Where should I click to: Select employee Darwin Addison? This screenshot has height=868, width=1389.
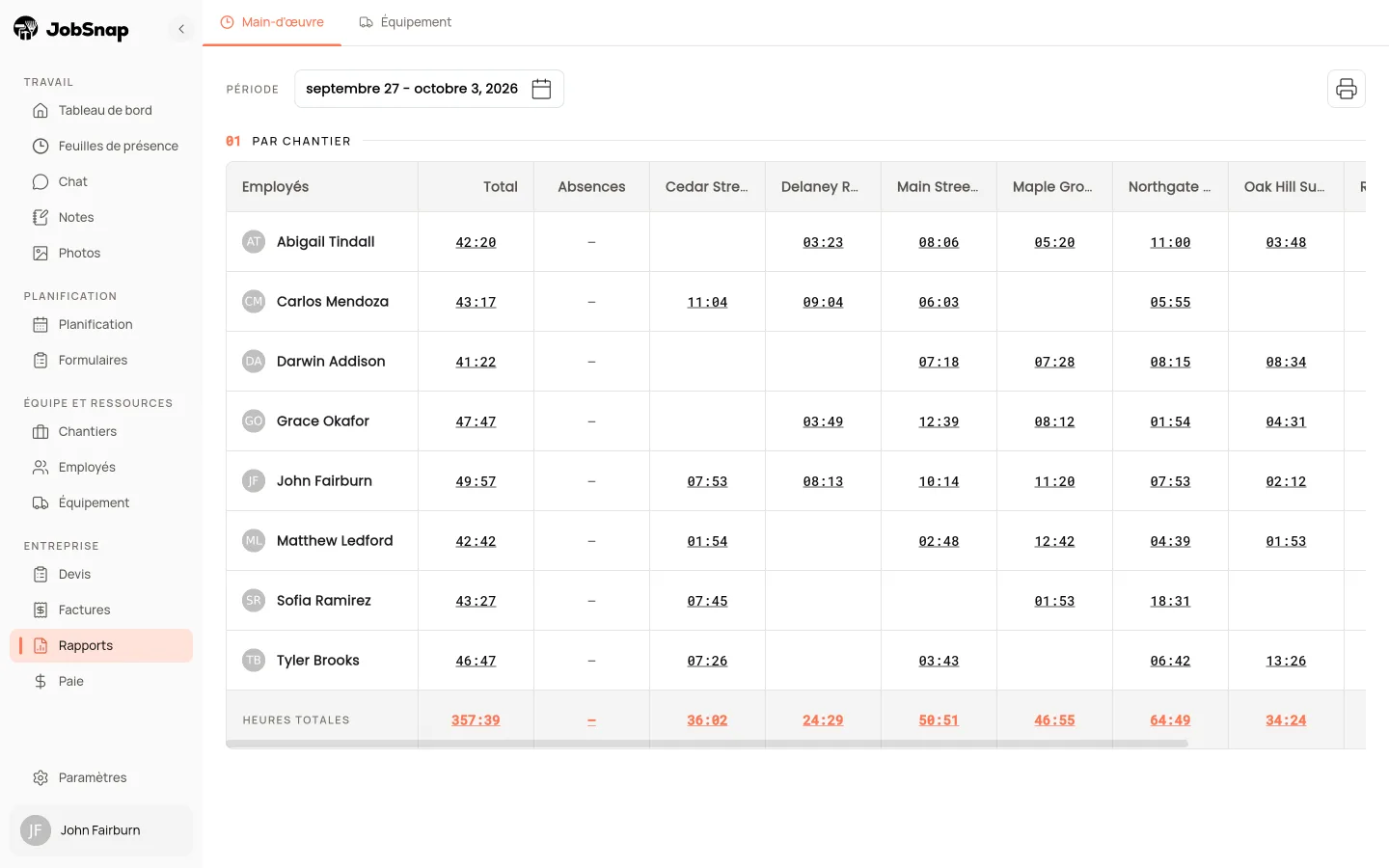pyautogui.click(x=331, y=362)
